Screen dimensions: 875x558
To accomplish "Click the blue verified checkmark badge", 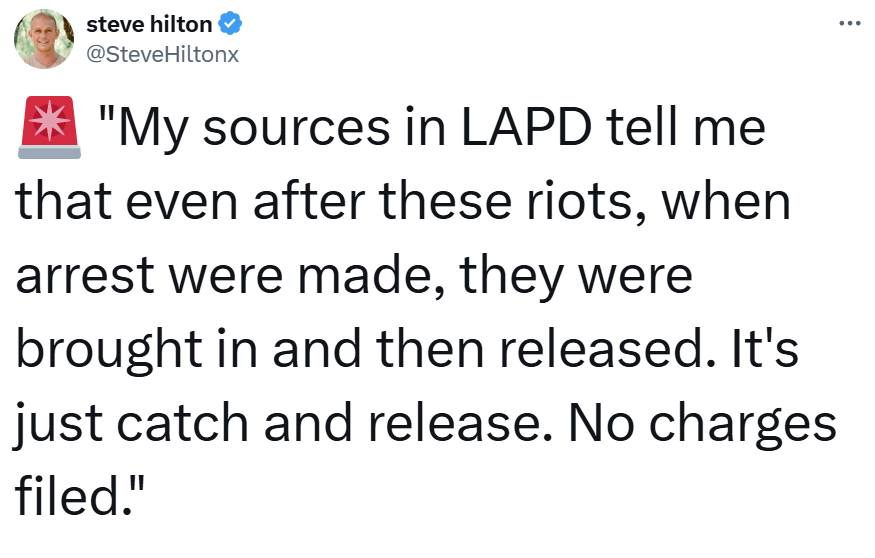I will coord(229,24).
